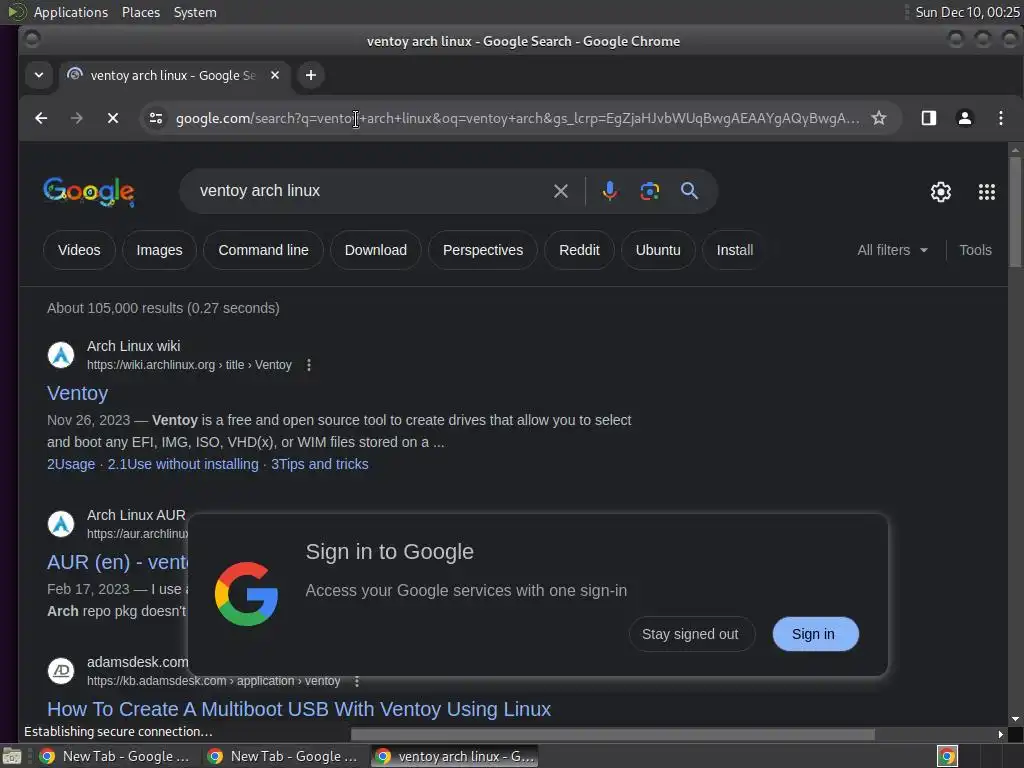Open the Chrome side panel icon
The height and width of the screenshot is (768, 1024).
click(x=929, y=118)
